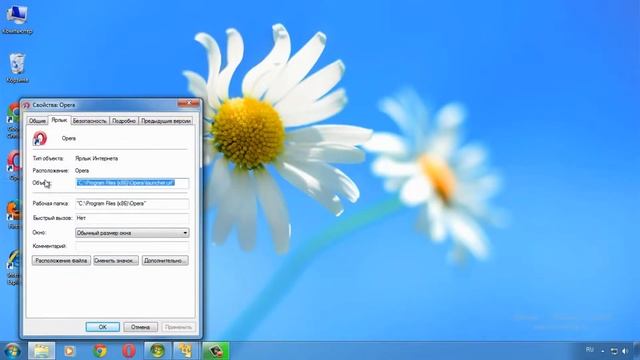
Task: Click the Show Desktop strip at taskbar end
Action: [x=636, y=351]
